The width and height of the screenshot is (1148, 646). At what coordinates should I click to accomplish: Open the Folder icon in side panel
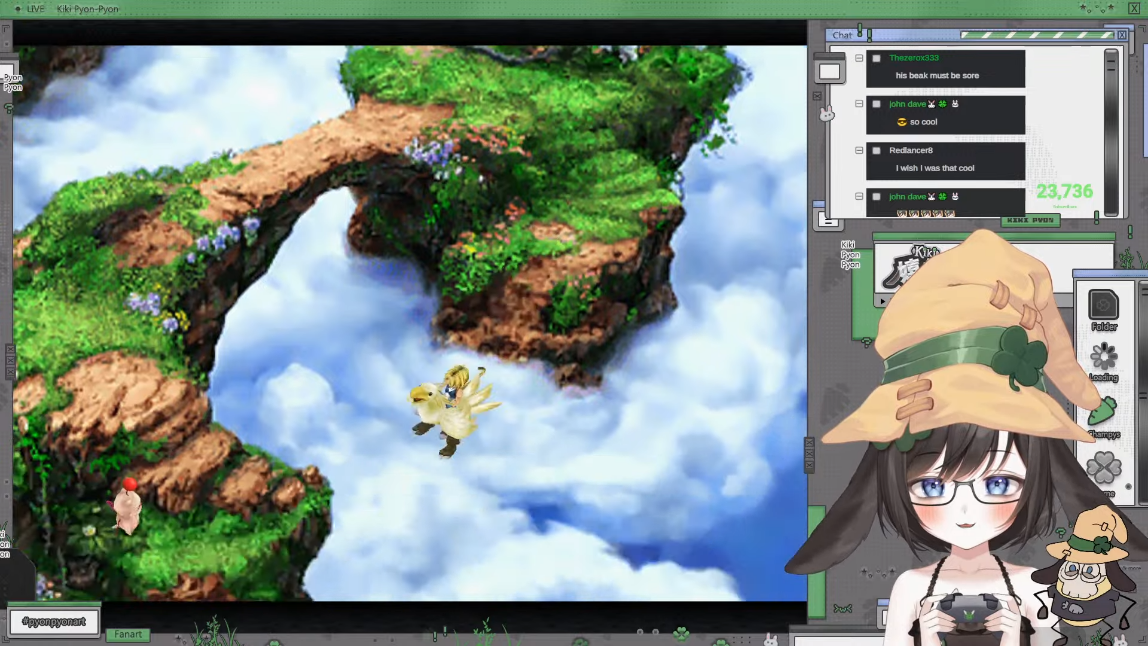[x=1103, y=305]
